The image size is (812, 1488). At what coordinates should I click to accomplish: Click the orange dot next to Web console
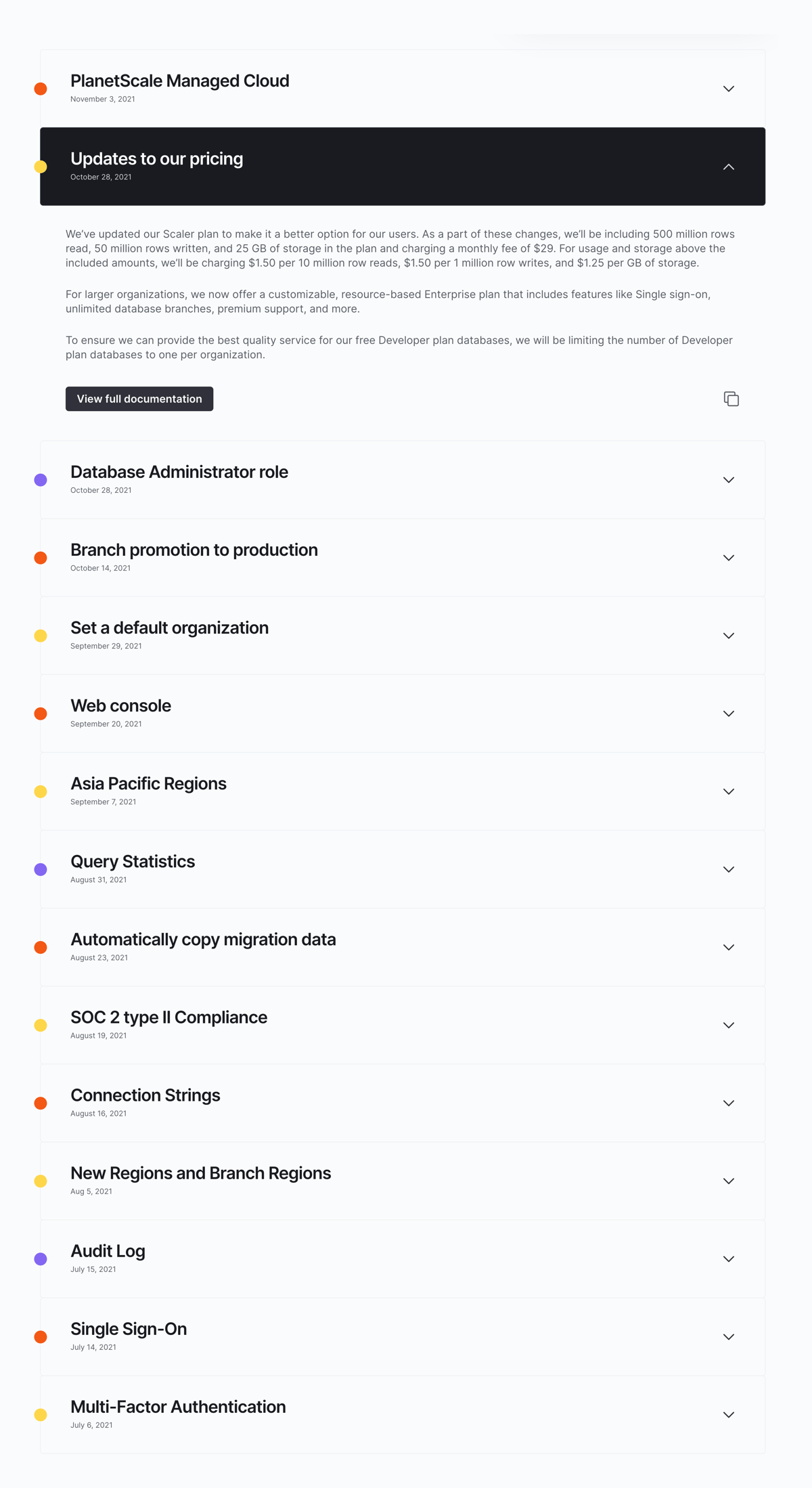point(41,713)
